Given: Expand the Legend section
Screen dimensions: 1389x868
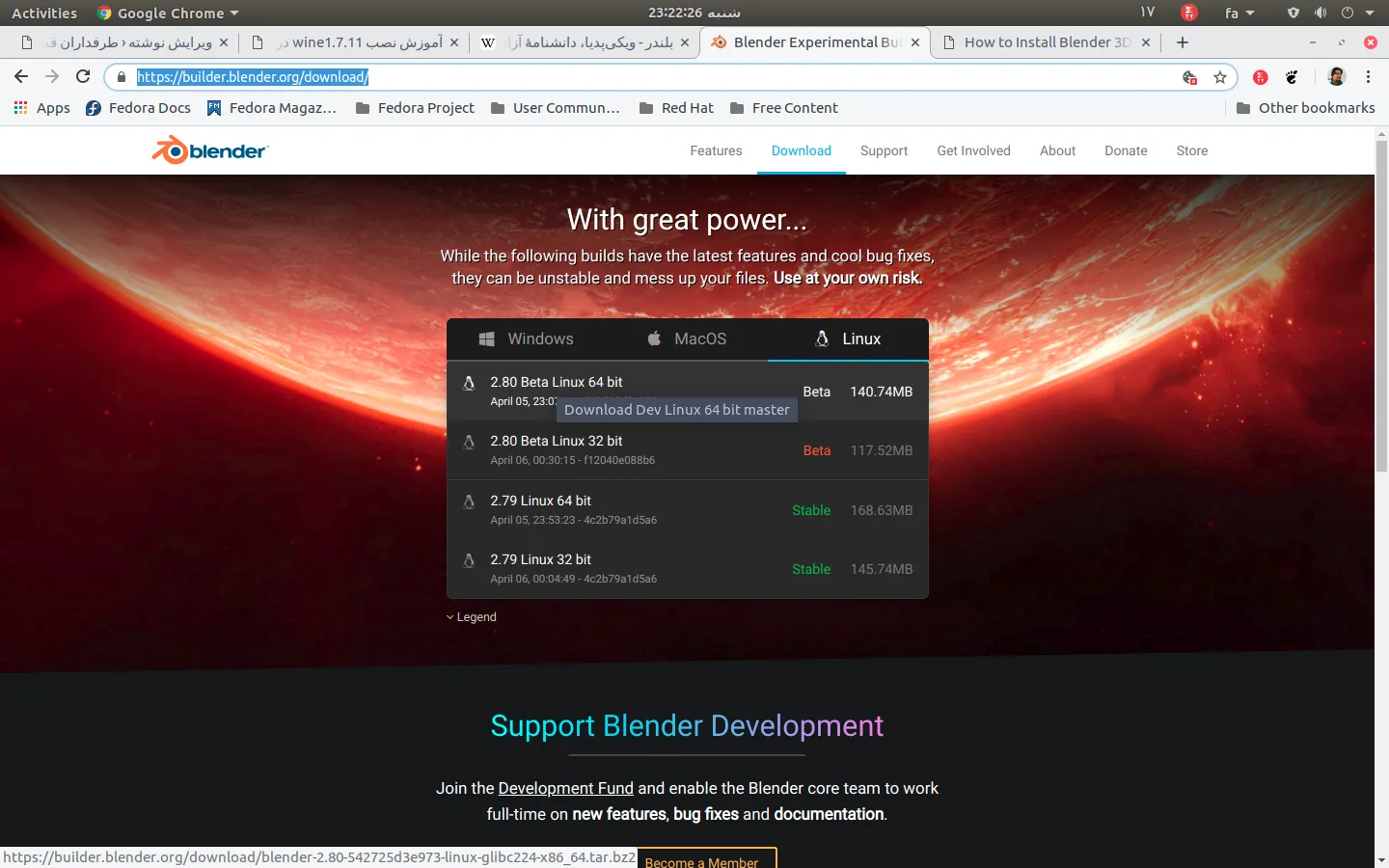Looking at the screenshot, I should (471, 617).
